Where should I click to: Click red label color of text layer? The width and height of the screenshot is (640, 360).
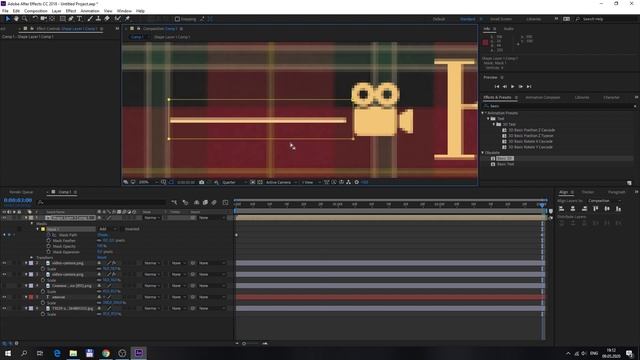coord(31,297)
